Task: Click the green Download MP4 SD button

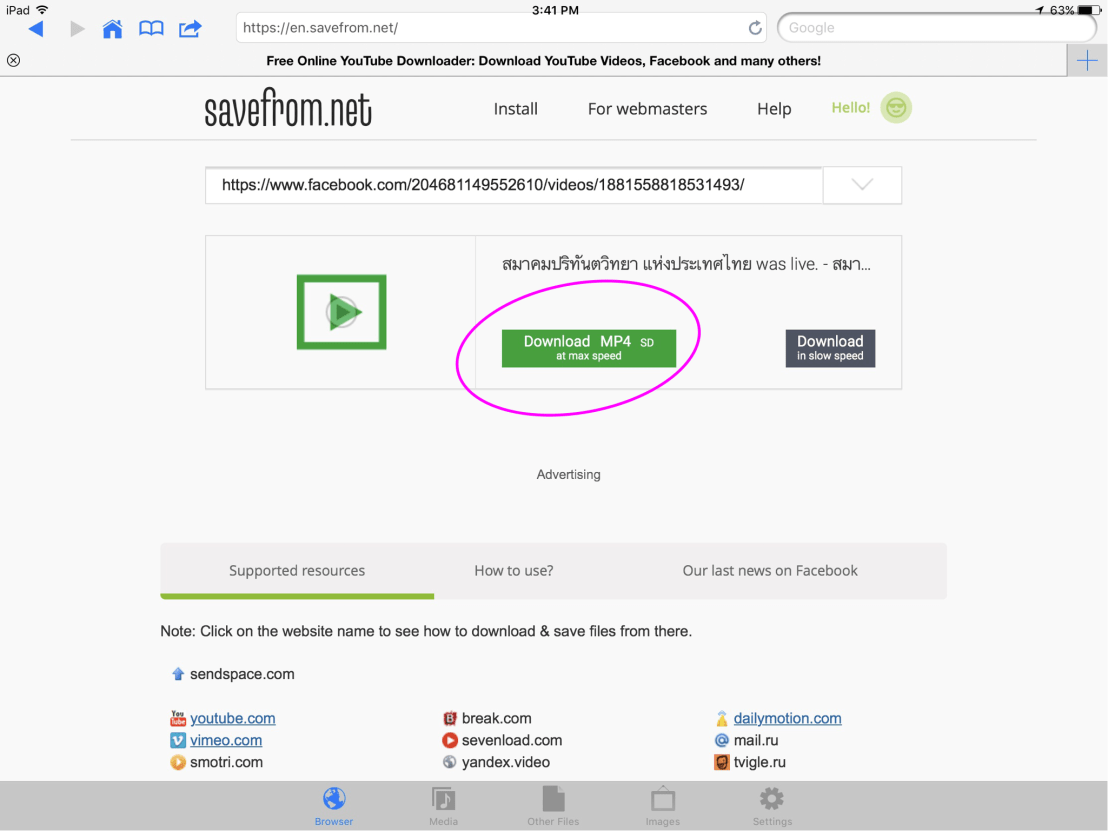Action: [x=588, y=348]
